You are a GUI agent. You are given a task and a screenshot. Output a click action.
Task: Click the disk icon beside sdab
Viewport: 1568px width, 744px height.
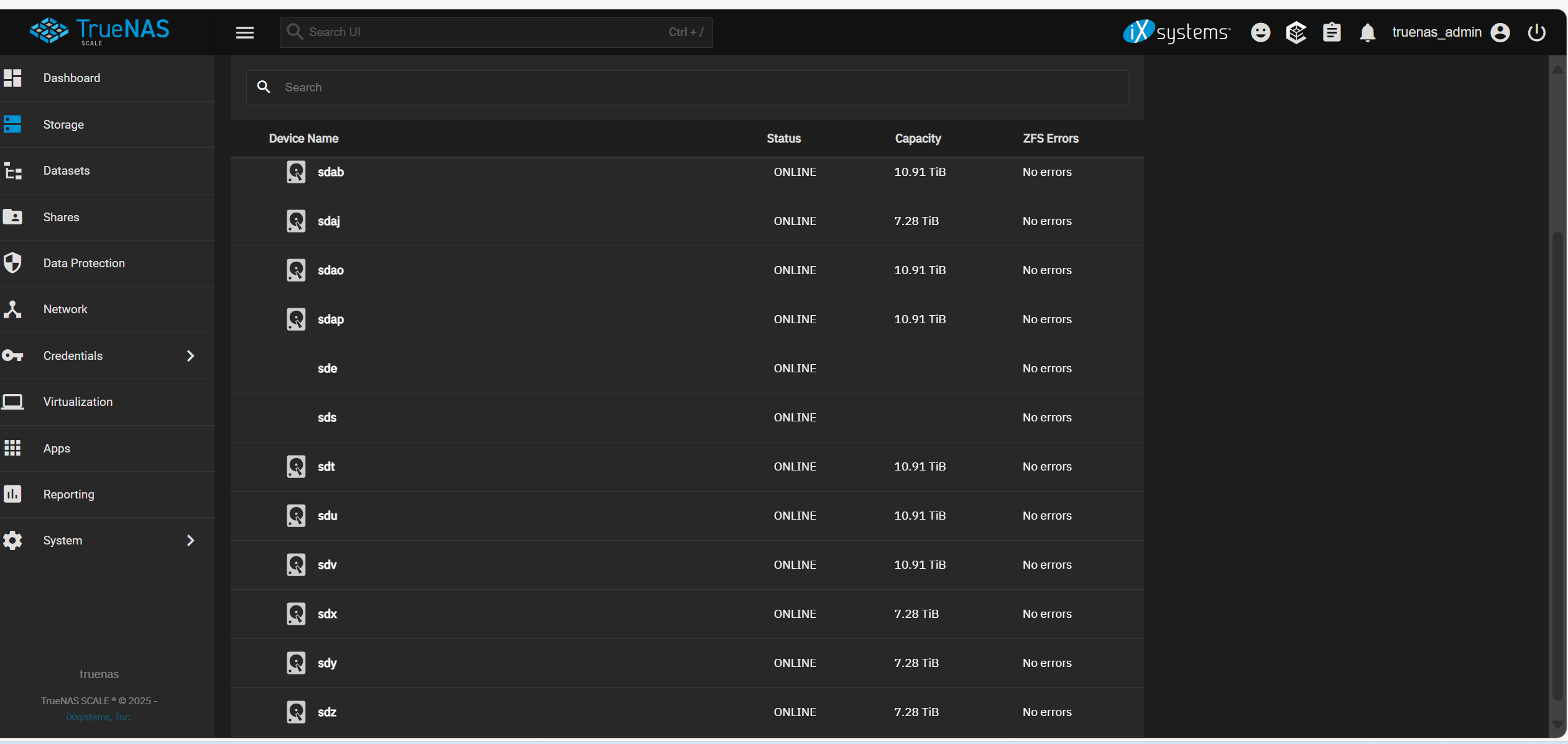[296, 172]
